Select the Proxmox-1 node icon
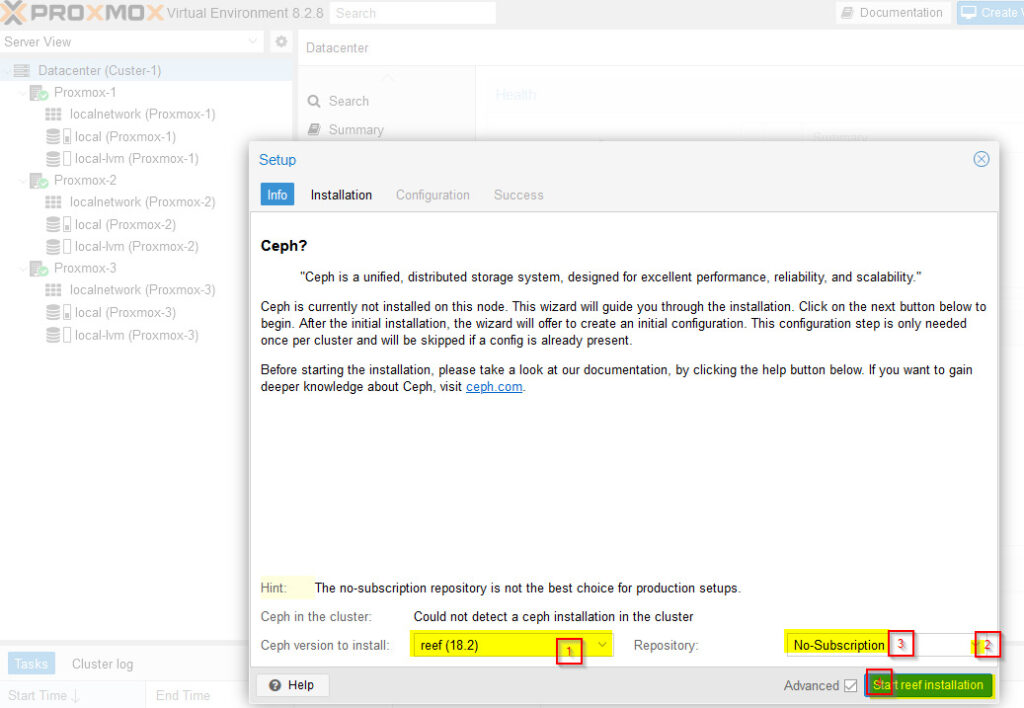Image resolution: width=1024 pixels, height=708 pixels. 39,93
